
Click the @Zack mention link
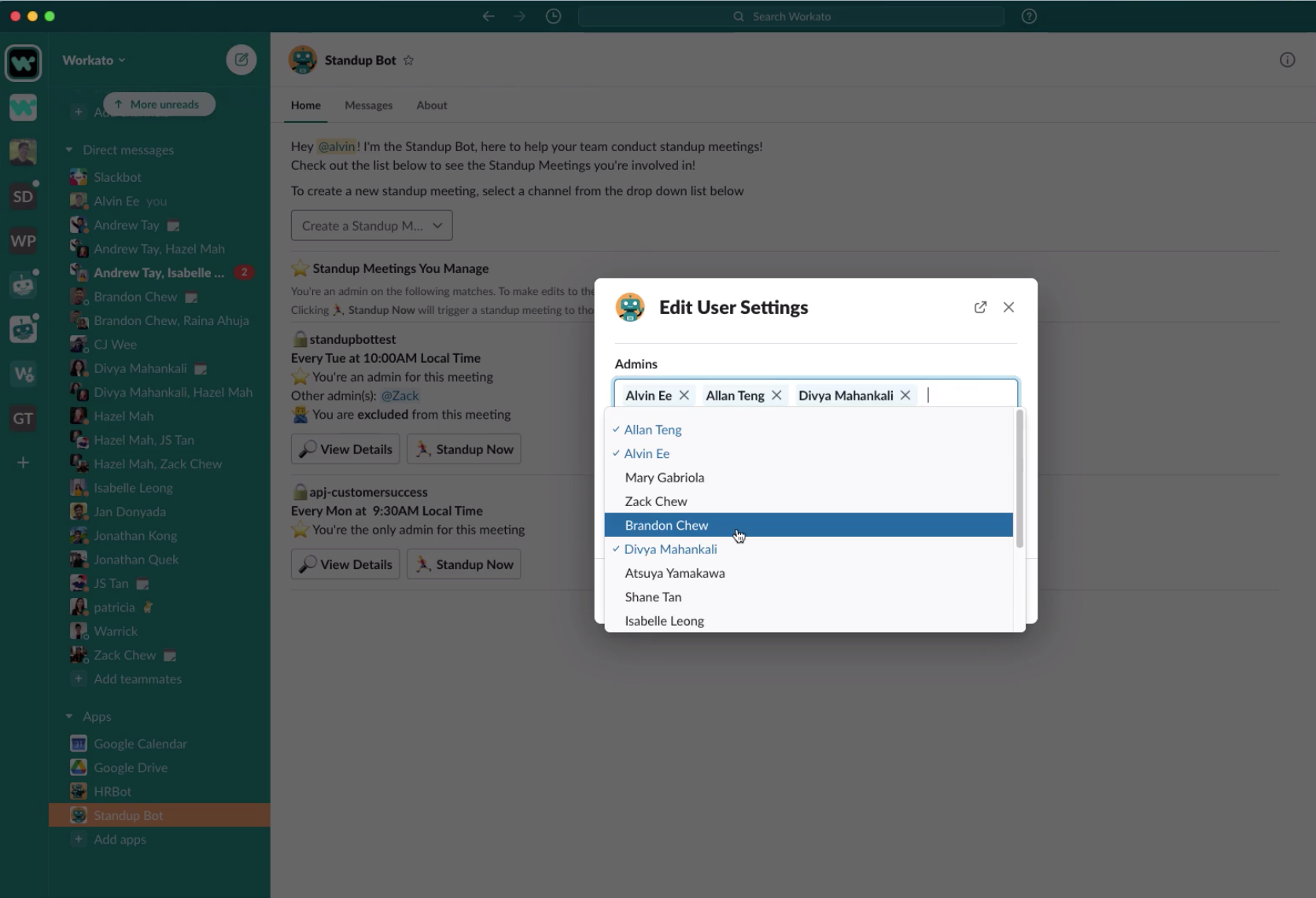[x=400, y=396]
